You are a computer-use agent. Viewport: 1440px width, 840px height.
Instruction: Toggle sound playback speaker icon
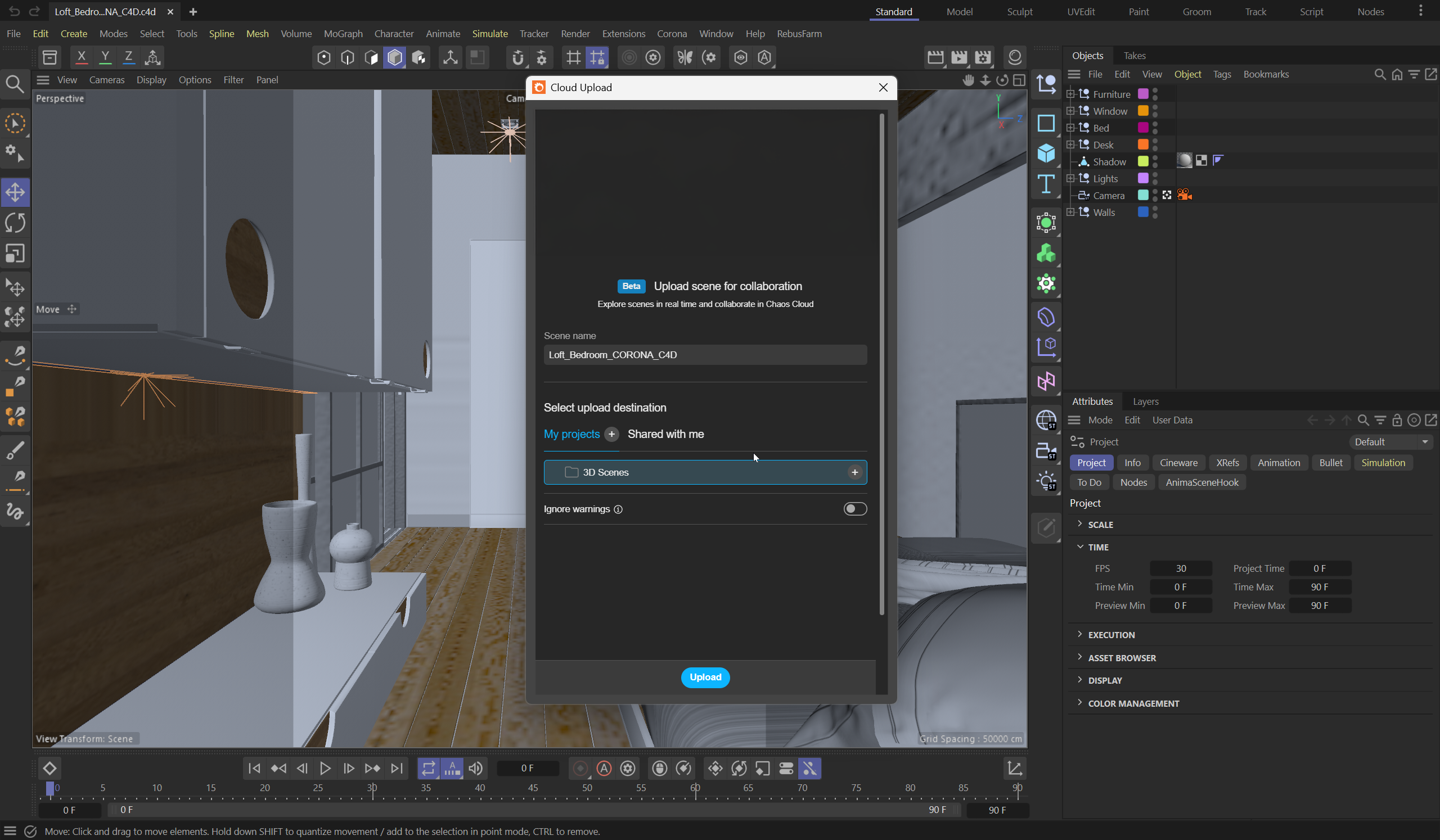(x=475, y=769)
